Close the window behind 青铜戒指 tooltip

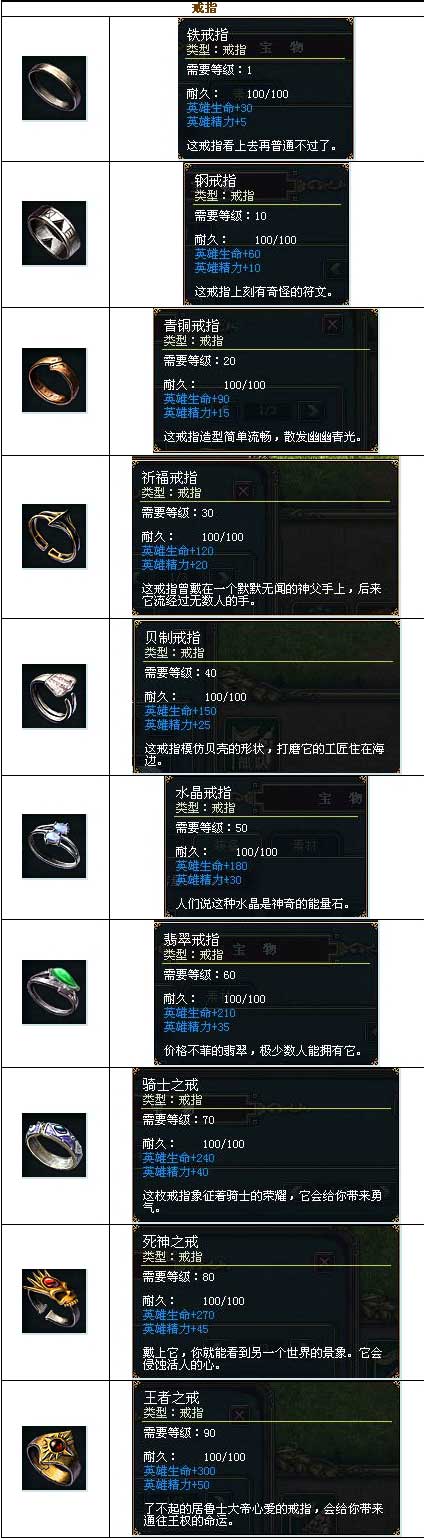coord(333,324)
